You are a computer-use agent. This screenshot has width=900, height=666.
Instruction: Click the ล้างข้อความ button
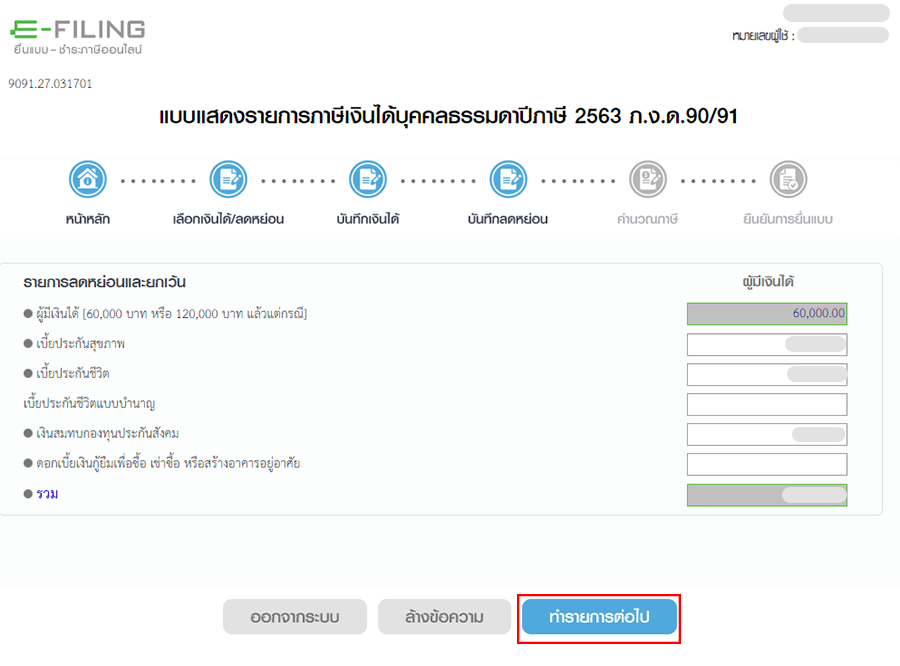[x=443, y=617]
